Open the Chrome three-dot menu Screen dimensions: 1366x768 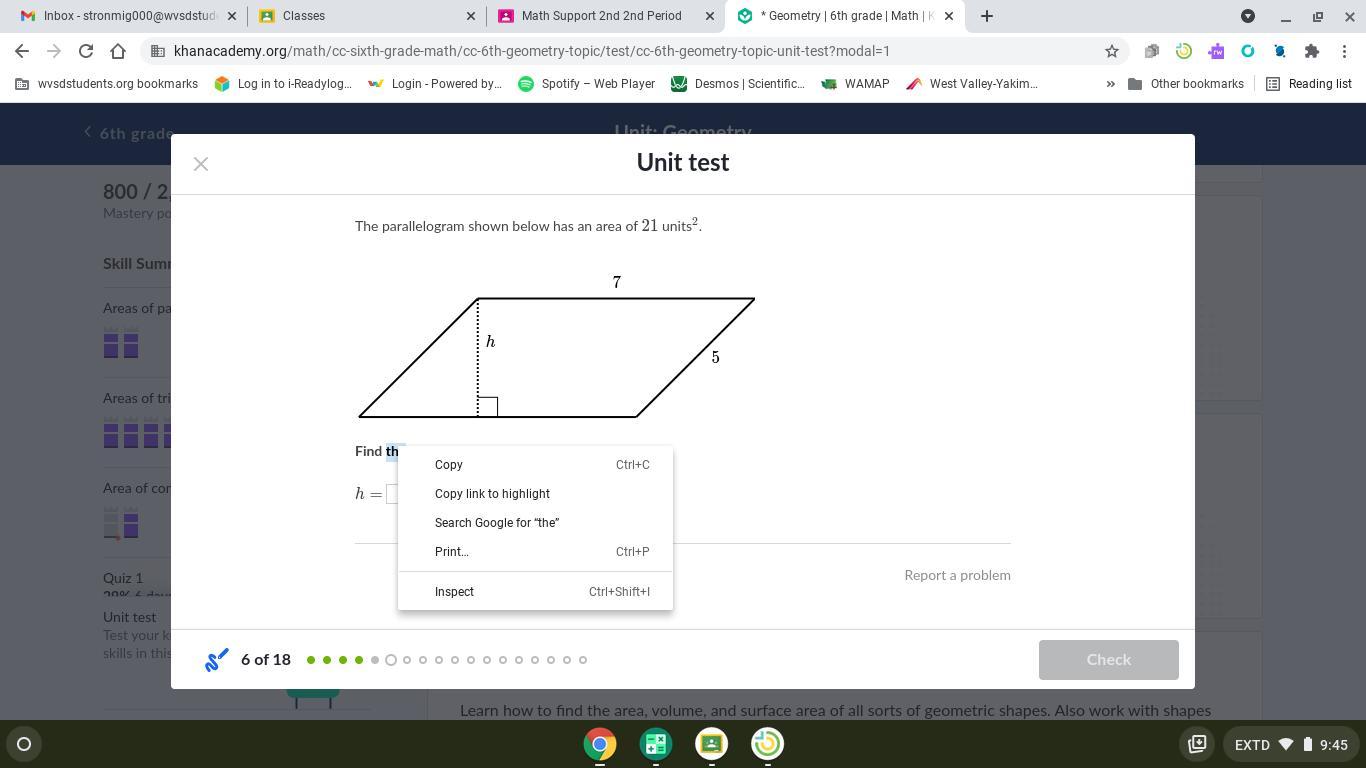[1344, 51]
